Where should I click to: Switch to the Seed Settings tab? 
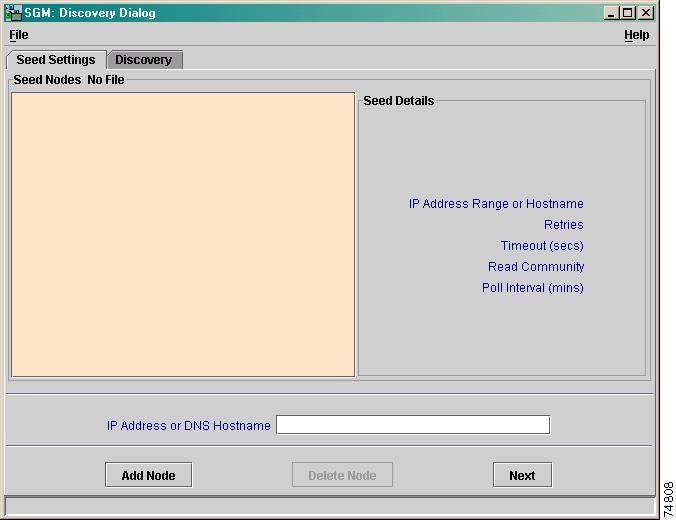click(x=56, y=60)
